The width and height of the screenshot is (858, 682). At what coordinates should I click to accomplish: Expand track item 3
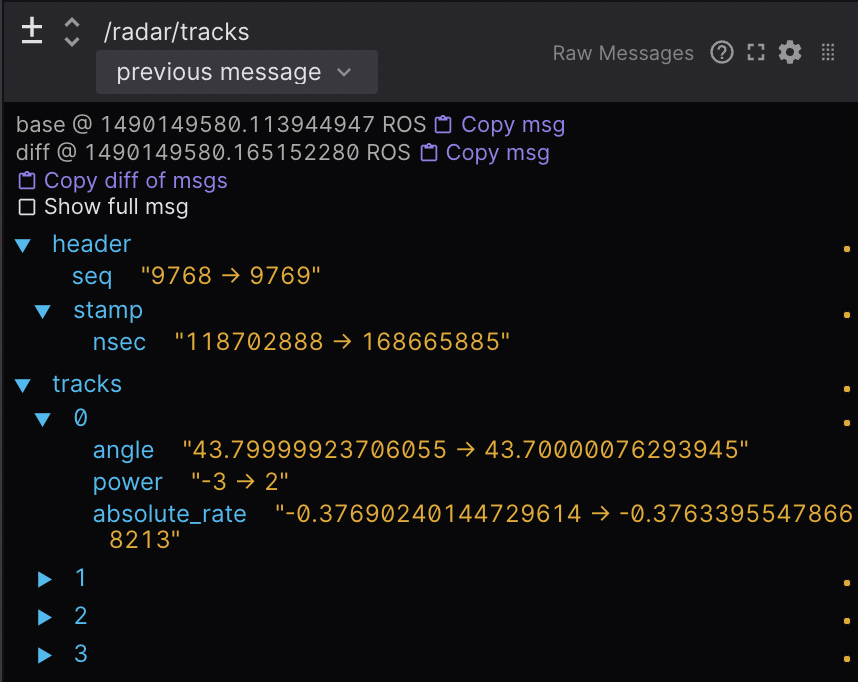coord(45,655)
